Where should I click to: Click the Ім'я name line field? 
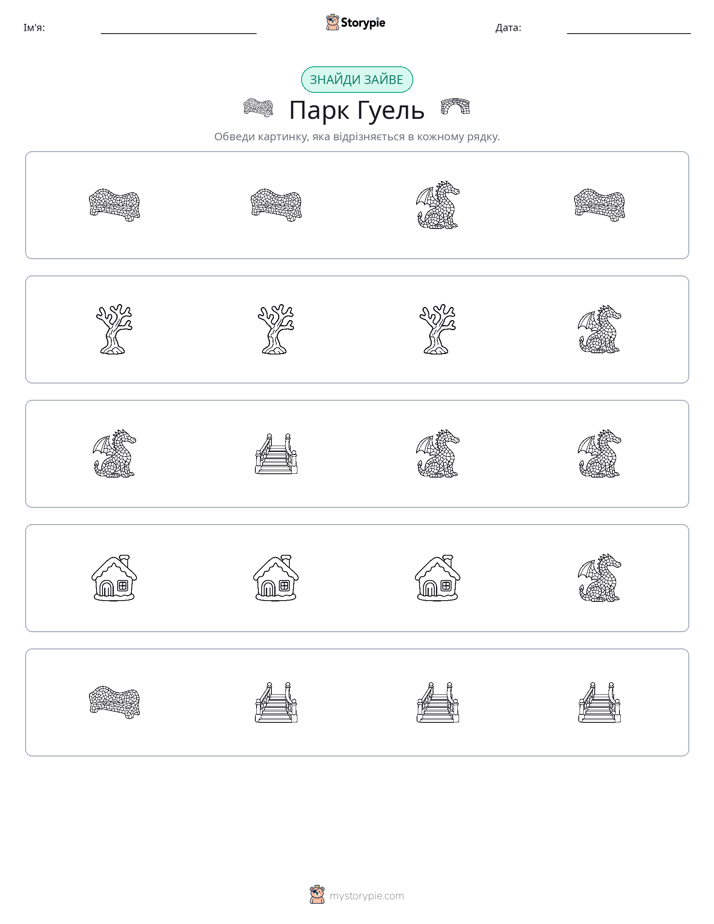pos(178,28)
